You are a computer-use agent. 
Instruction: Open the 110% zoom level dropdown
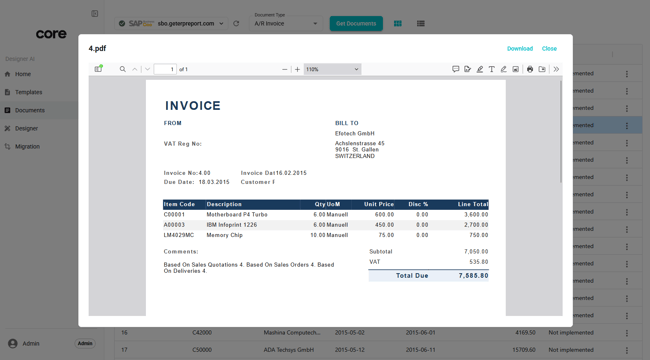coord(332,69)
